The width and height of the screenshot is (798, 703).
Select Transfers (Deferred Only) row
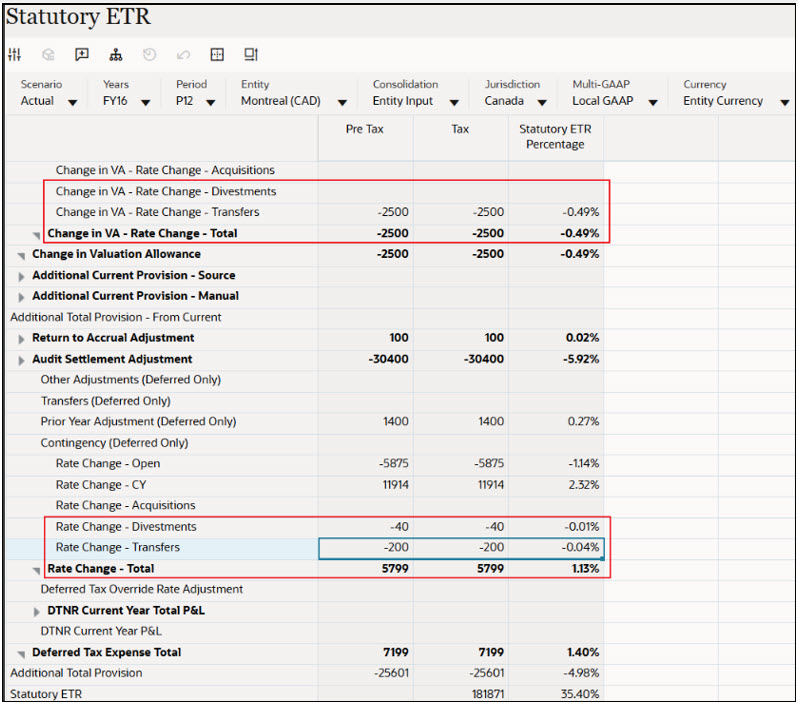pyautogui.click(x=106, y=401)
